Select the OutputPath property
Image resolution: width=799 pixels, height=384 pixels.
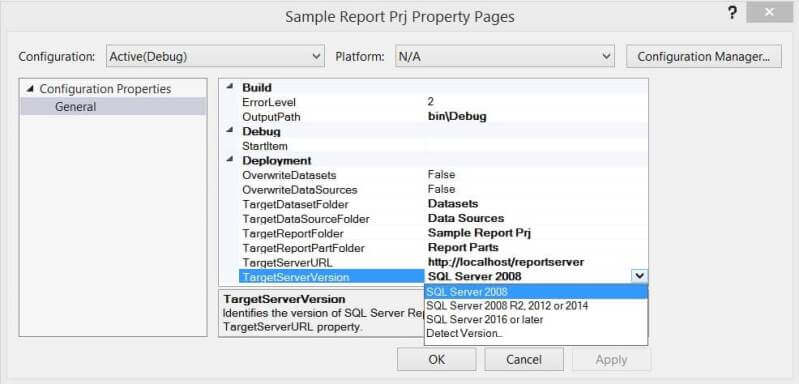(271, 117)
